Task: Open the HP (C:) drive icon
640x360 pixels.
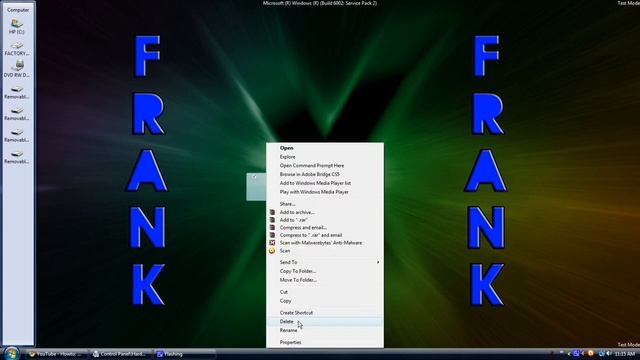Action: (x=17, y=27)
